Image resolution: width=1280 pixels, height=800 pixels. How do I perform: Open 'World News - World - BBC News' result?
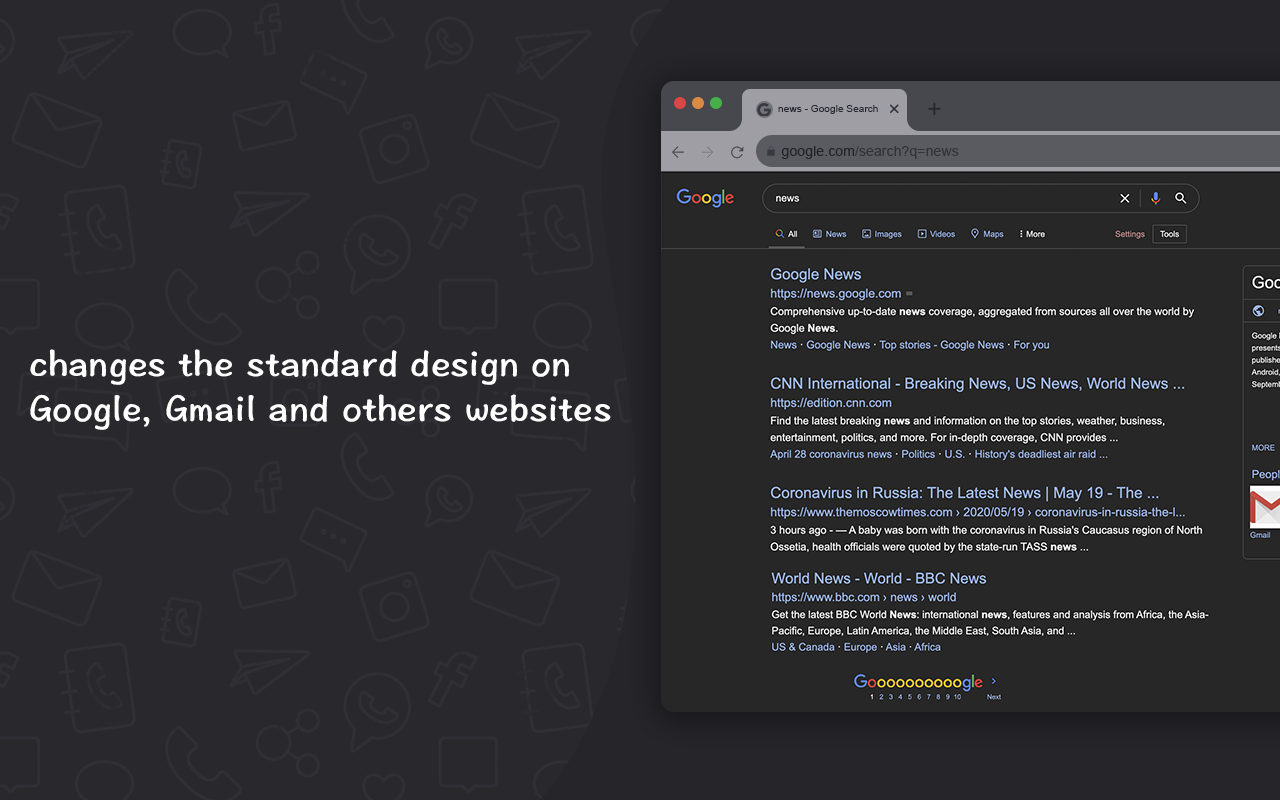coord(879,578)
